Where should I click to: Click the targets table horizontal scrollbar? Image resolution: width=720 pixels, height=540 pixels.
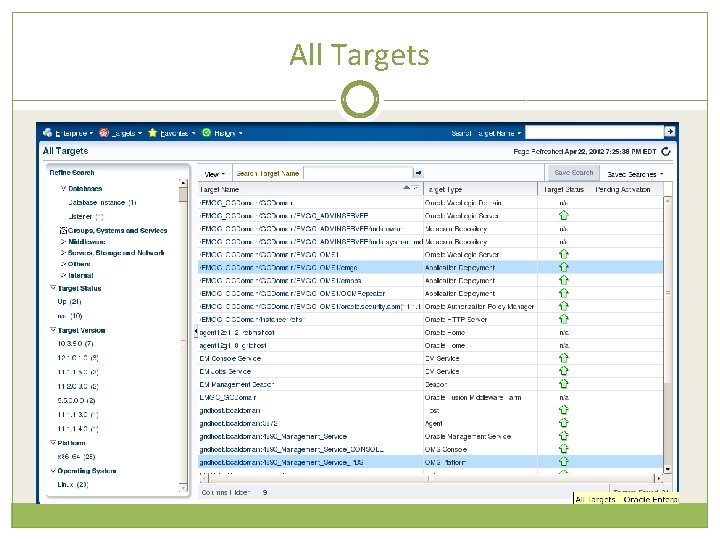(x=431, y=478)
